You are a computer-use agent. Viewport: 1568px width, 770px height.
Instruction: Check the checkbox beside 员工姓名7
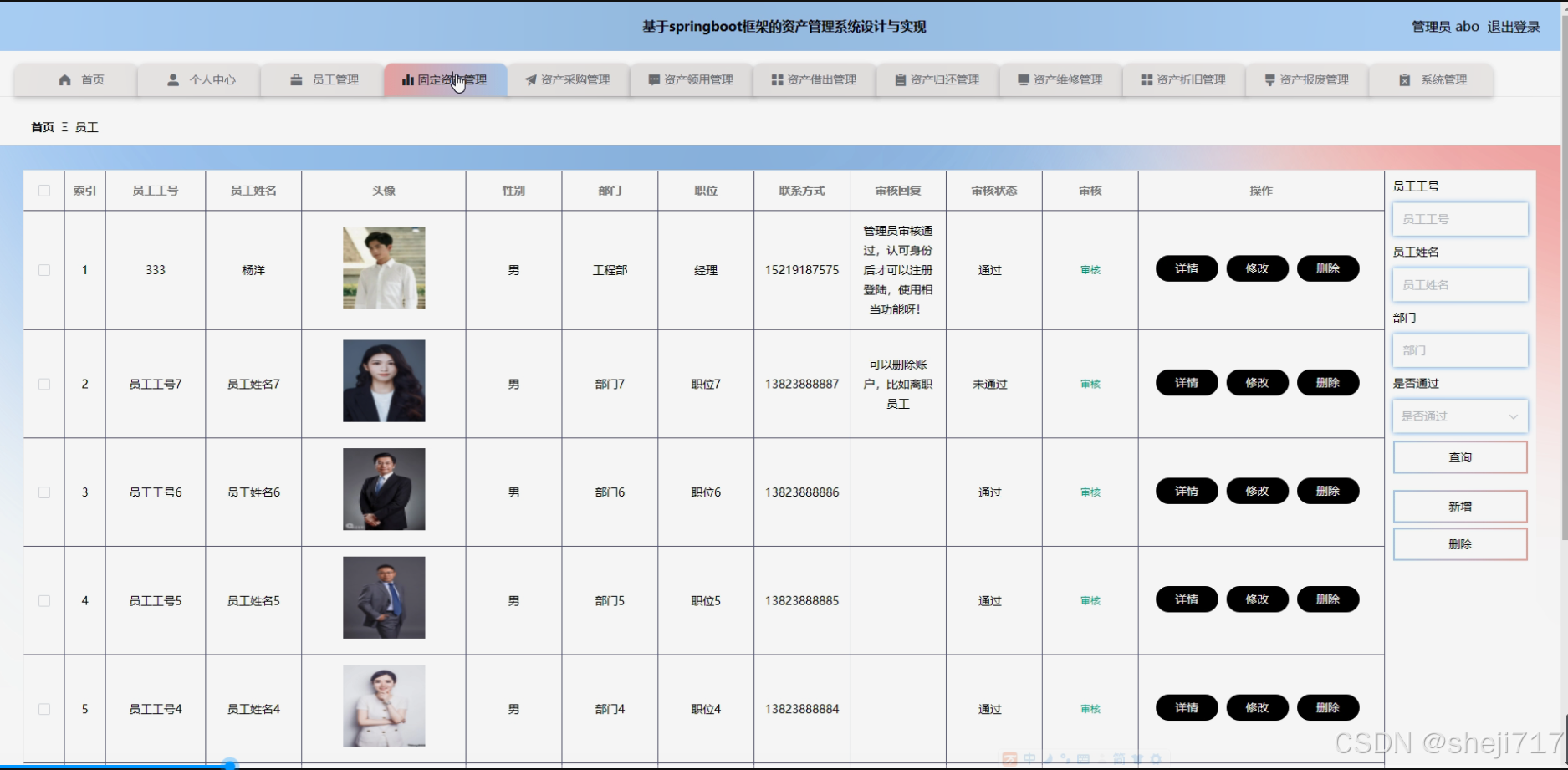pos(44,384)
